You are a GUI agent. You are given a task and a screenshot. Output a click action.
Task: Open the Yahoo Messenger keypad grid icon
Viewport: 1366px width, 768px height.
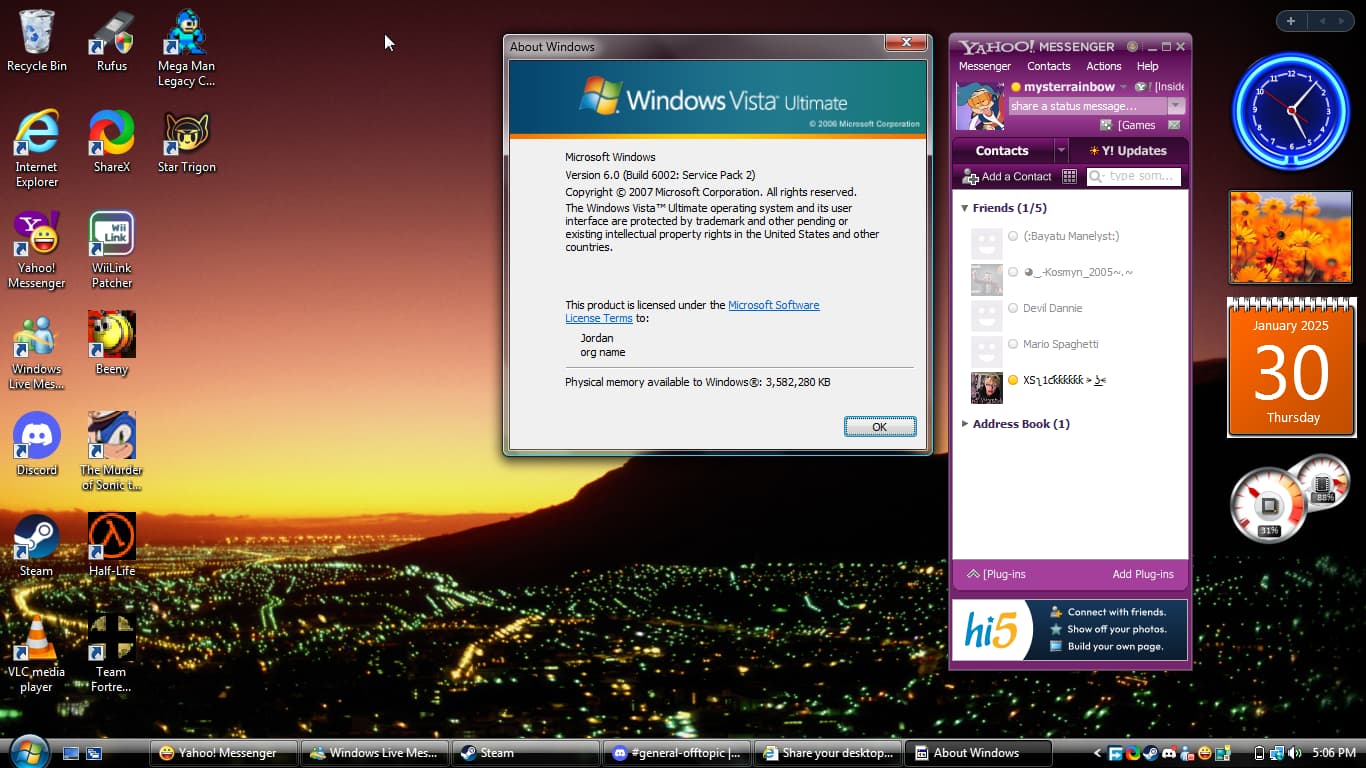pyautogui.click(x=1069, y=177)
